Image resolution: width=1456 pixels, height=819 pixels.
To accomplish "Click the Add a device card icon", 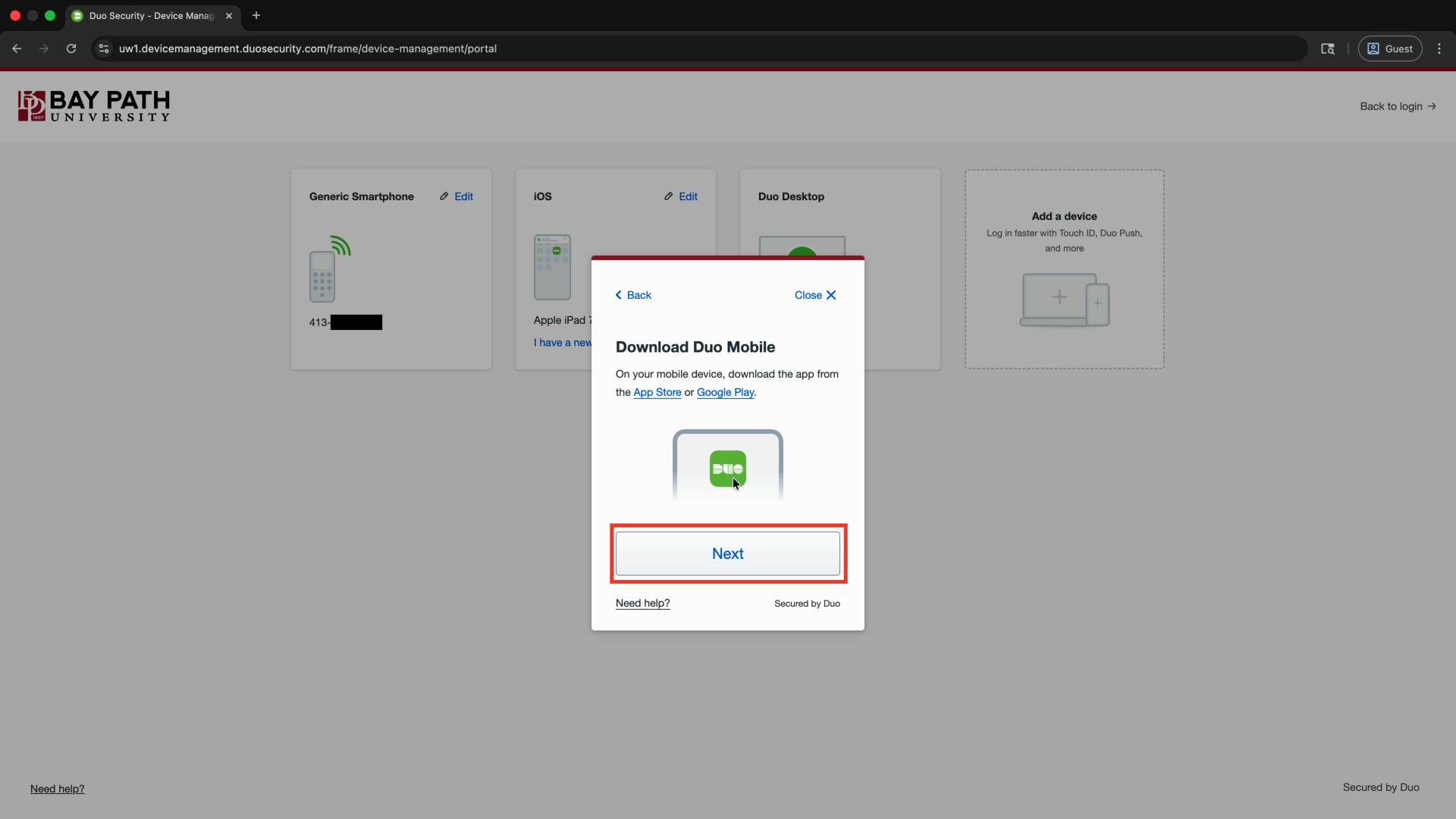I will coord(1065,300).
